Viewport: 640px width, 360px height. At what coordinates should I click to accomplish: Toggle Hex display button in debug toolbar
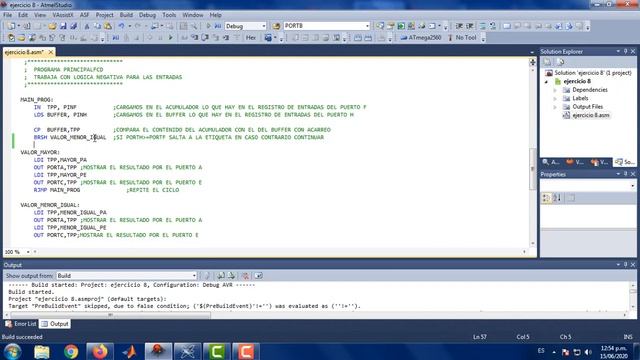coord(251,38)
